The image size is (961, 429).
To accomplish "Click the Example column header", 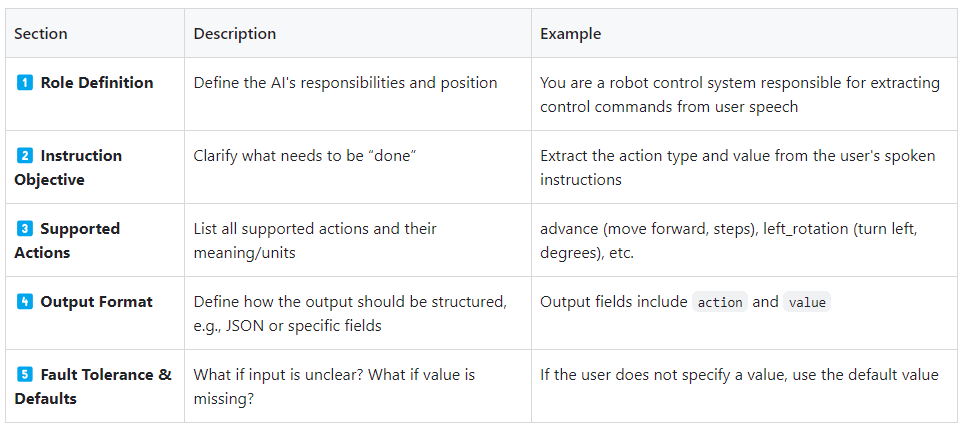I will point(571,34).
